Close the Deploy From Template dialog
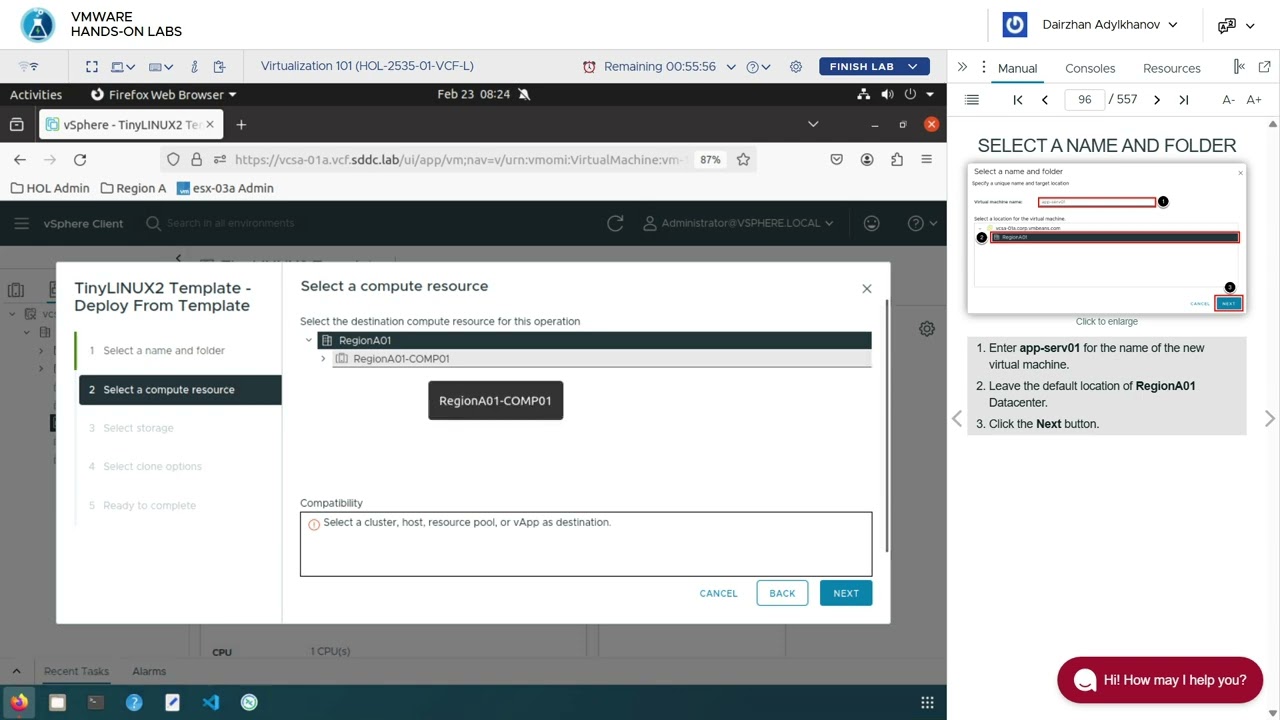The height and width of the screenshot is (720, 1280). point(867,288)
